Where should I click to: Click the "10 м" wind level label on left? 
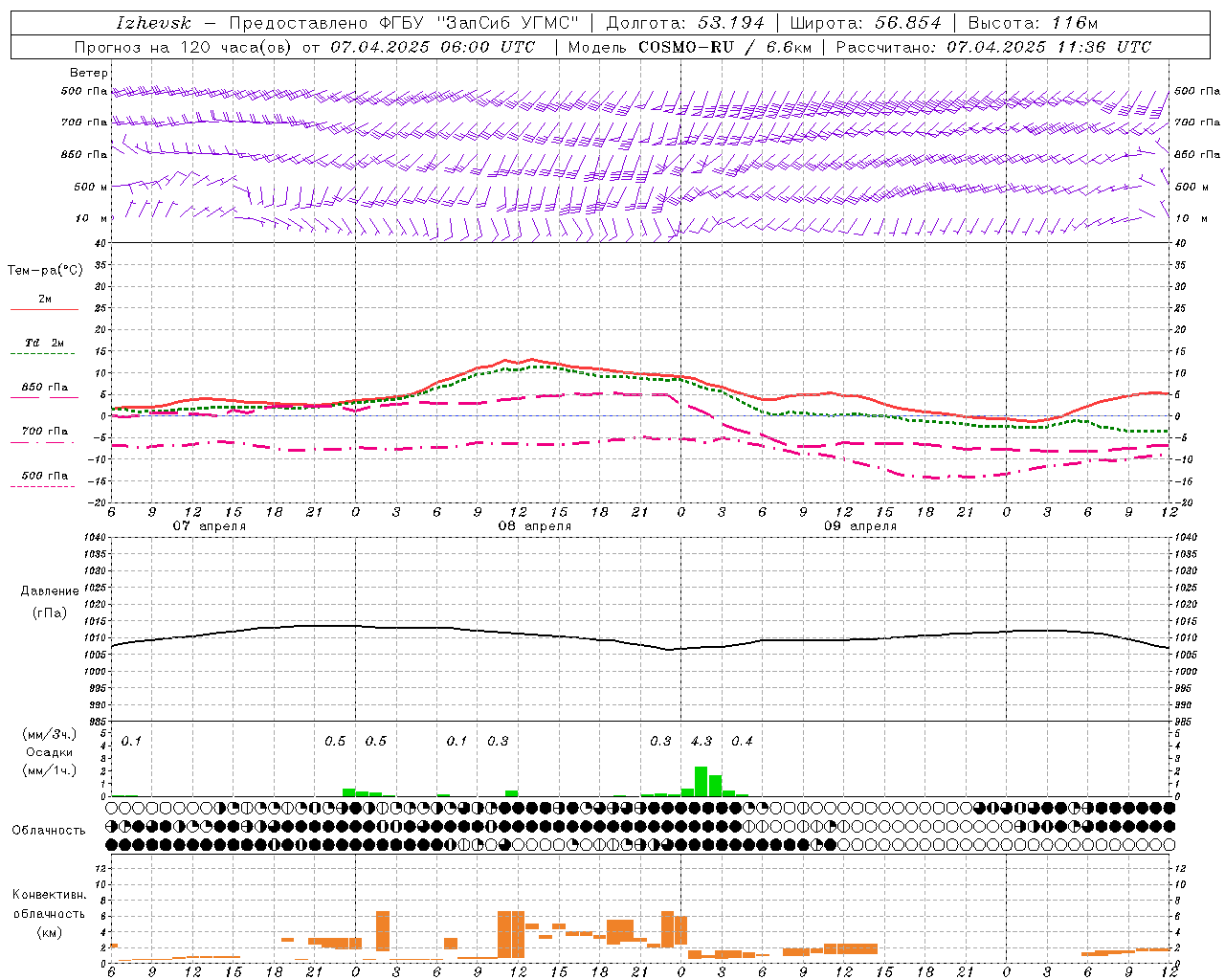pos(92,218)
